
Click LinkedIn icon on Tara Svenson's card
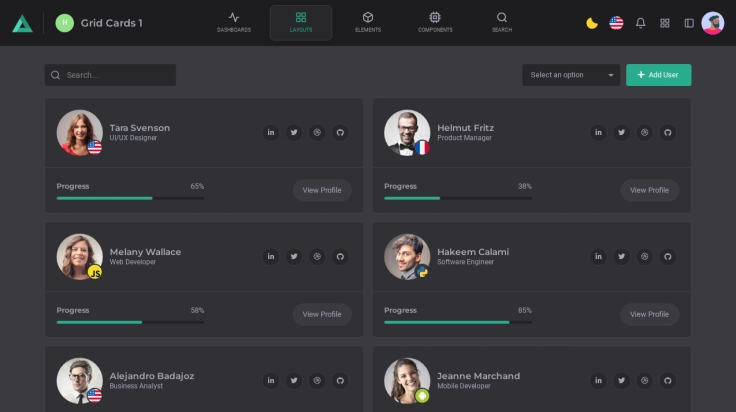pyautogui.click(x=270, y=132)
